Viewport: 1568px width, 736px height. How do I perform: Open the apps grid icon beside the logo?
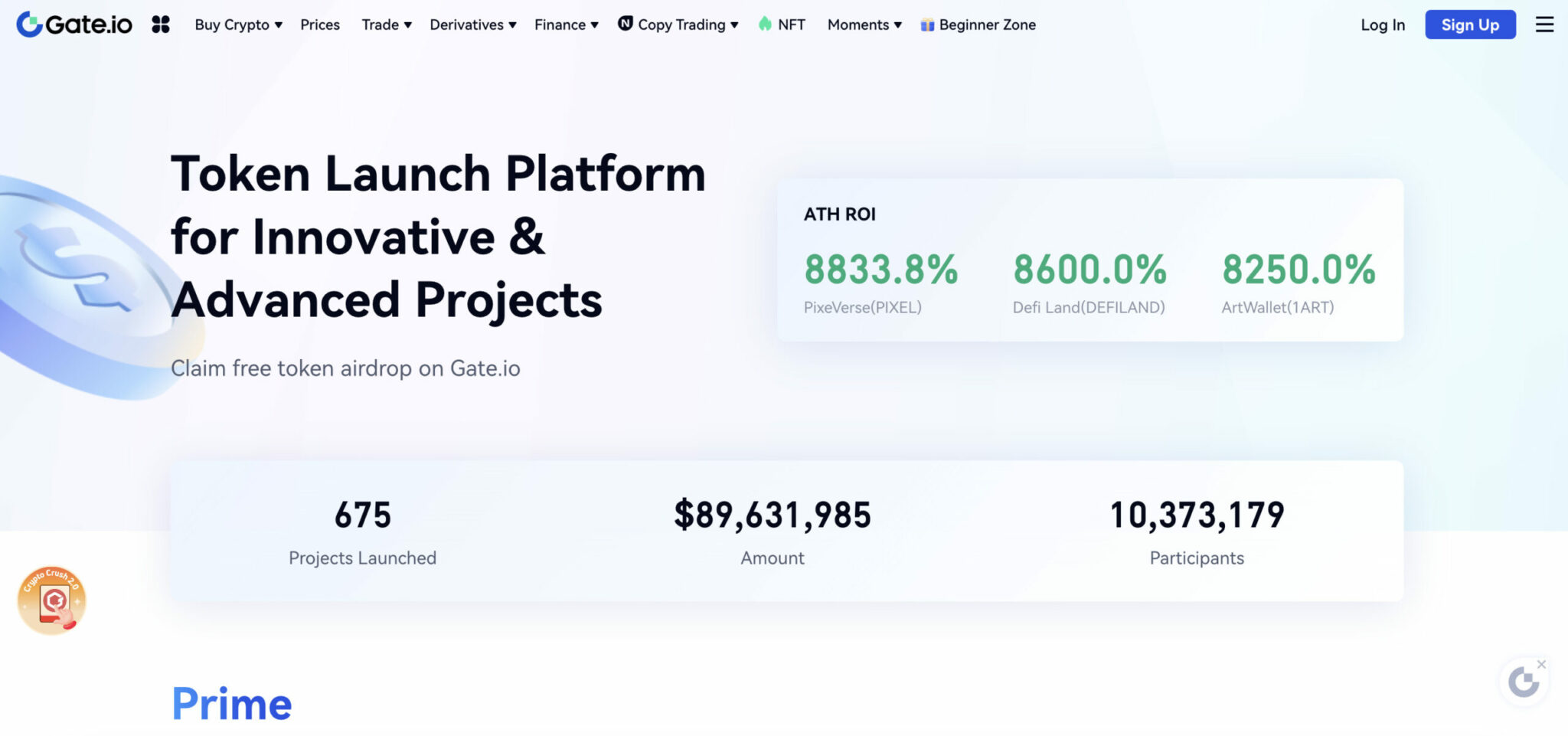(x=161, y=24)
